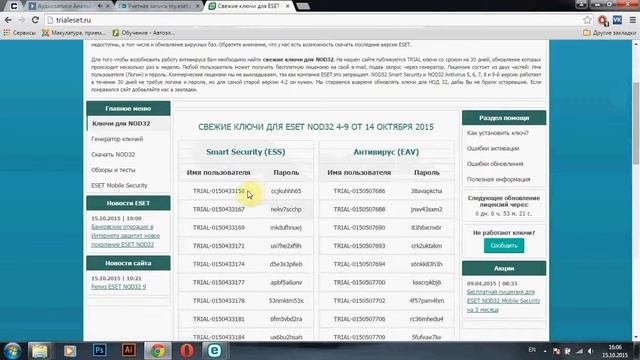Click the Chrome taskbar icon

[158, 351]
